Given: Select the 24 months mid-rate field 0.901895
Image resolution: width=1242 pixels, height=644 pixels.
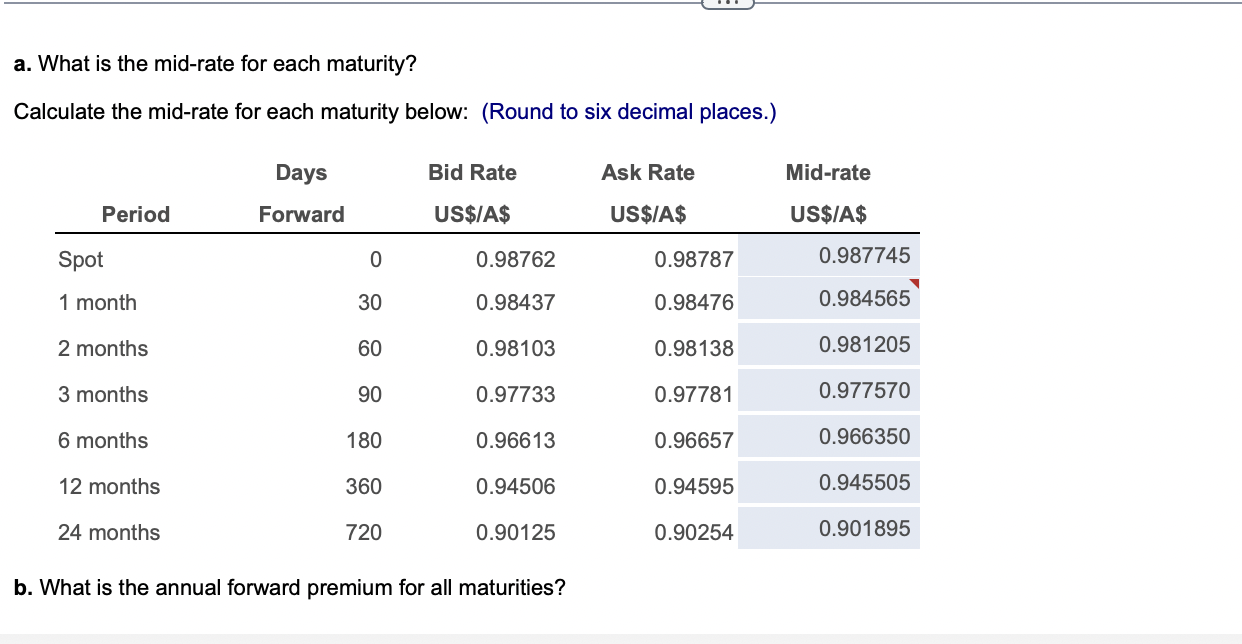Looking at the screenshot, I should pyautogui.click(x=829, y=529).
